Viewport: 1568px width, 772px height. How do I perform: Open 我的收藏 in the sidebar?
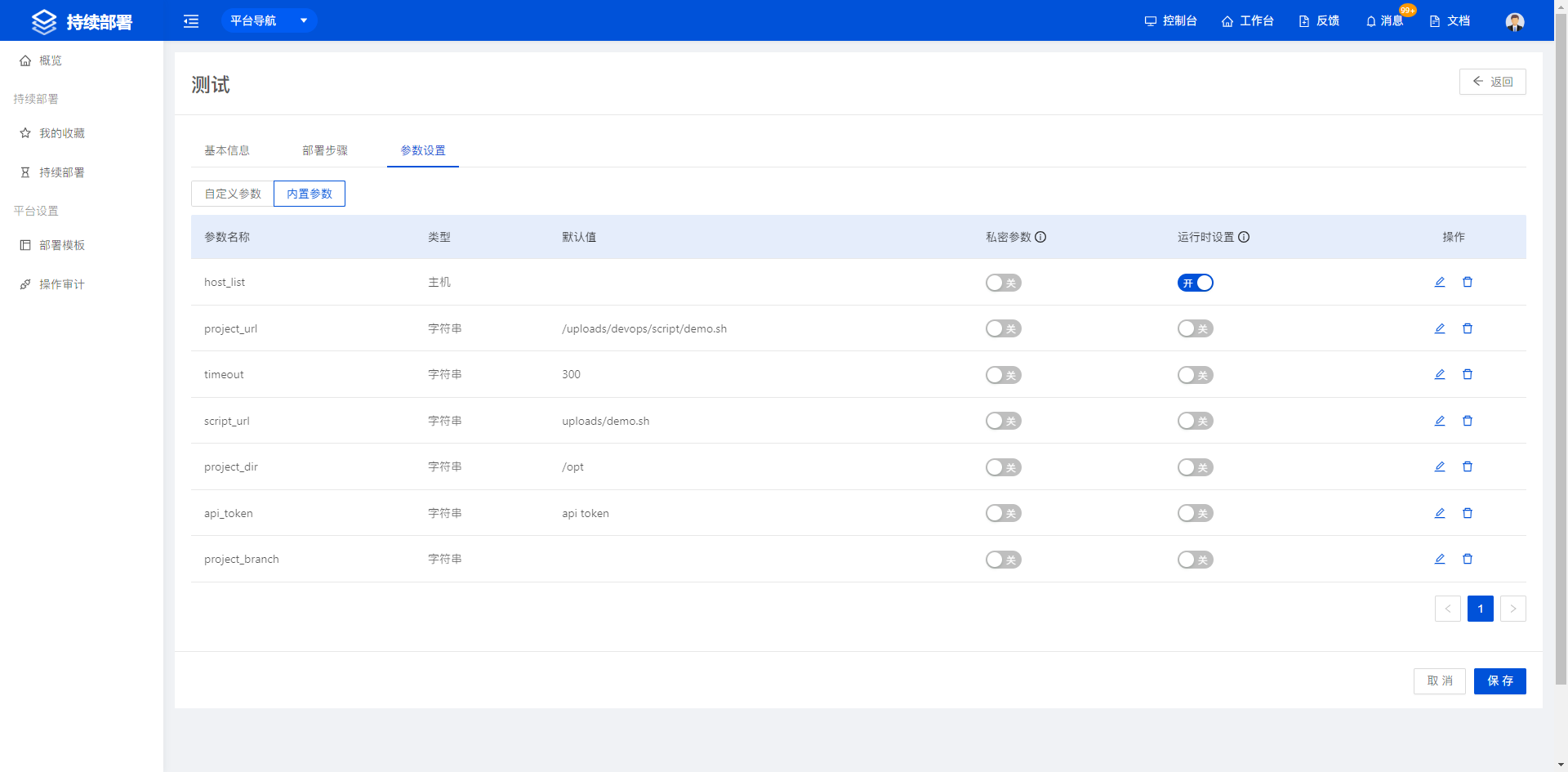(82, 133)
